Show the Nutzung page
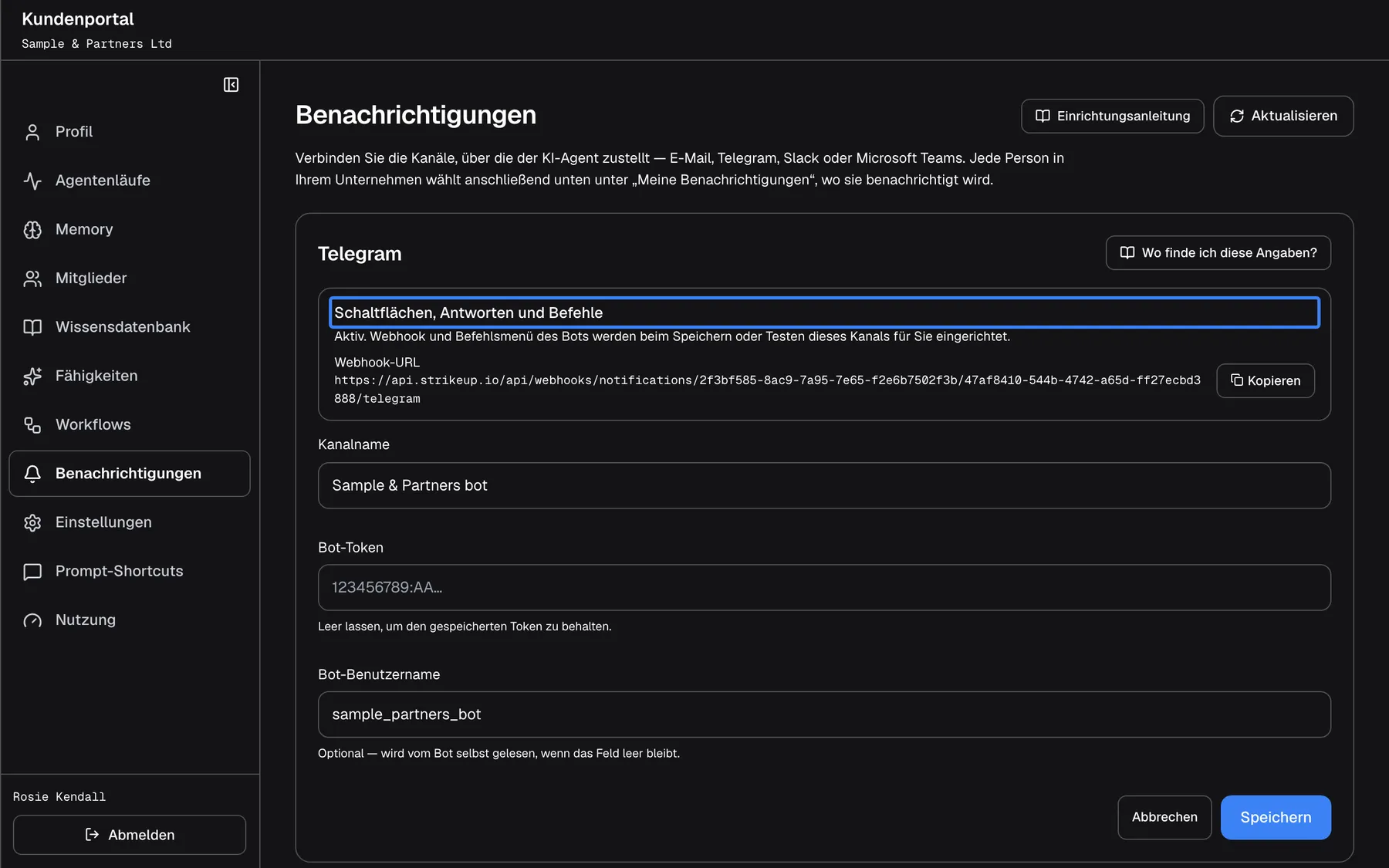Screen dimensions: 1389x868 click(130, 620)
